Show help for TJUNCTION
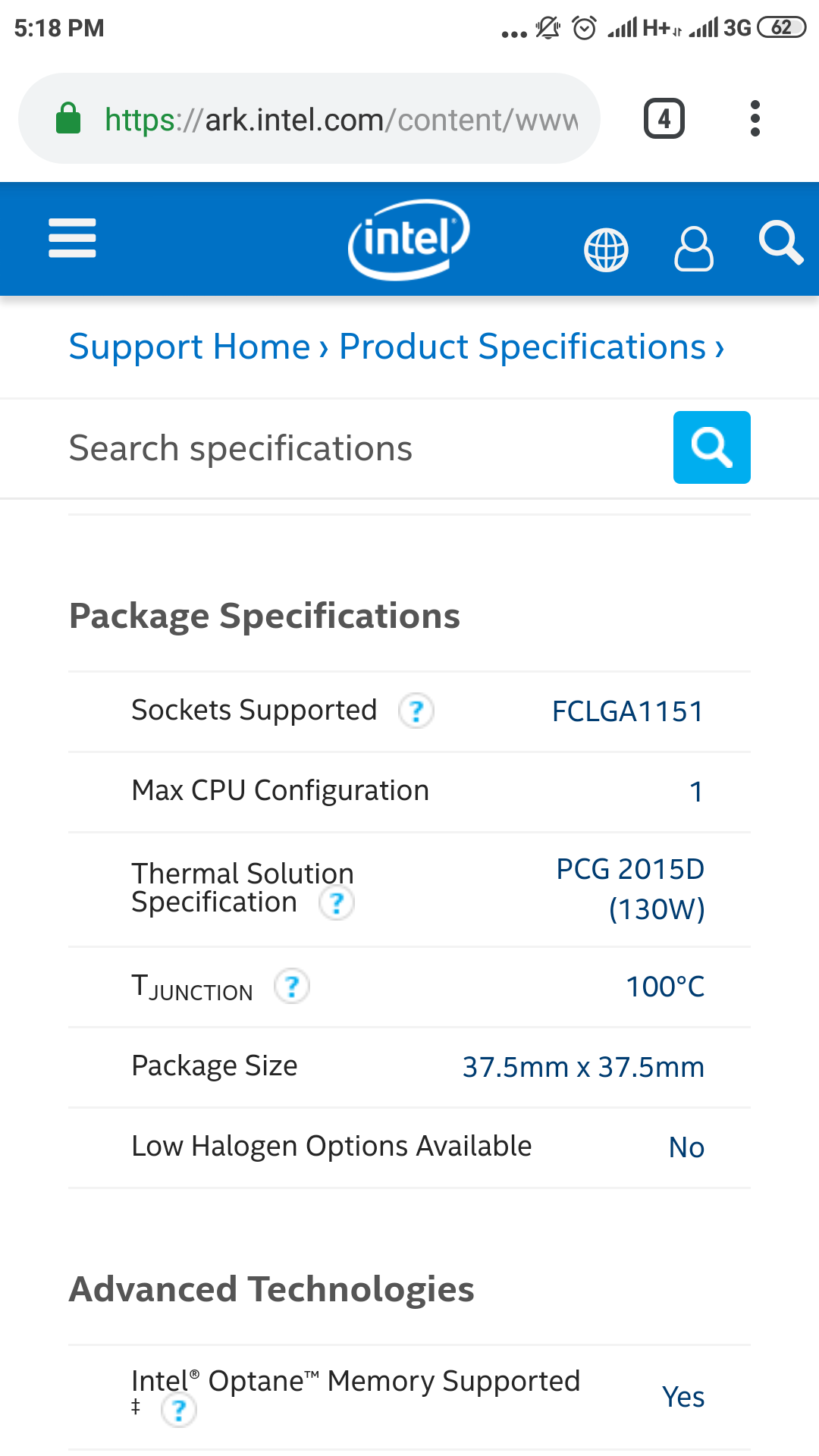The height and width of the screenshot is (1456, 819). pyautogui.click(x=292, y=987)
